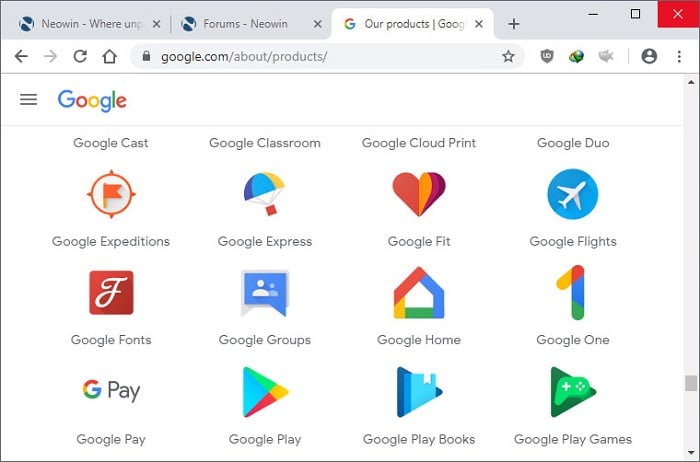
Task: Click the Google Cloud Print link
Action: pyautogui.click(x=419, y=143)
